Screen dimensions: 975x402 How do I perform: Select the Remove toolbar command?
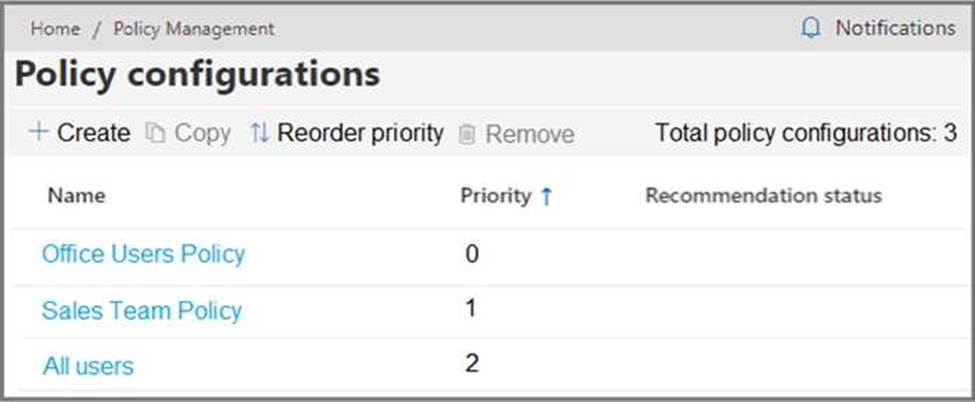pos(517,134)
